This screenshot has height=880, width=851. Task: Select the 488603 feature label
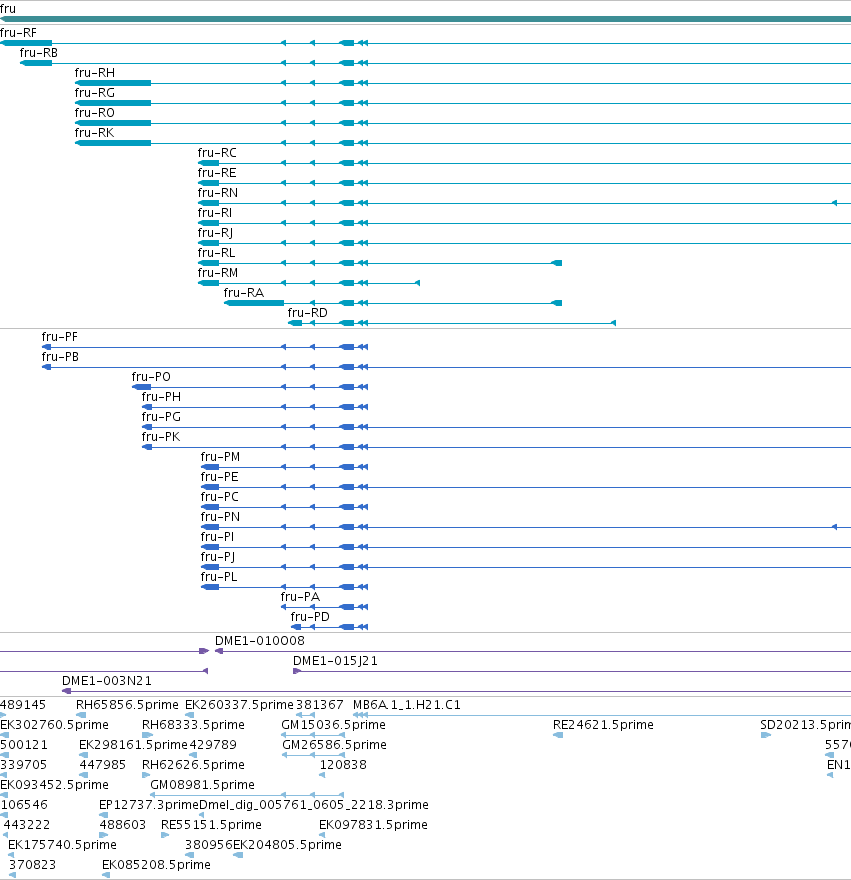click(122, 825)
